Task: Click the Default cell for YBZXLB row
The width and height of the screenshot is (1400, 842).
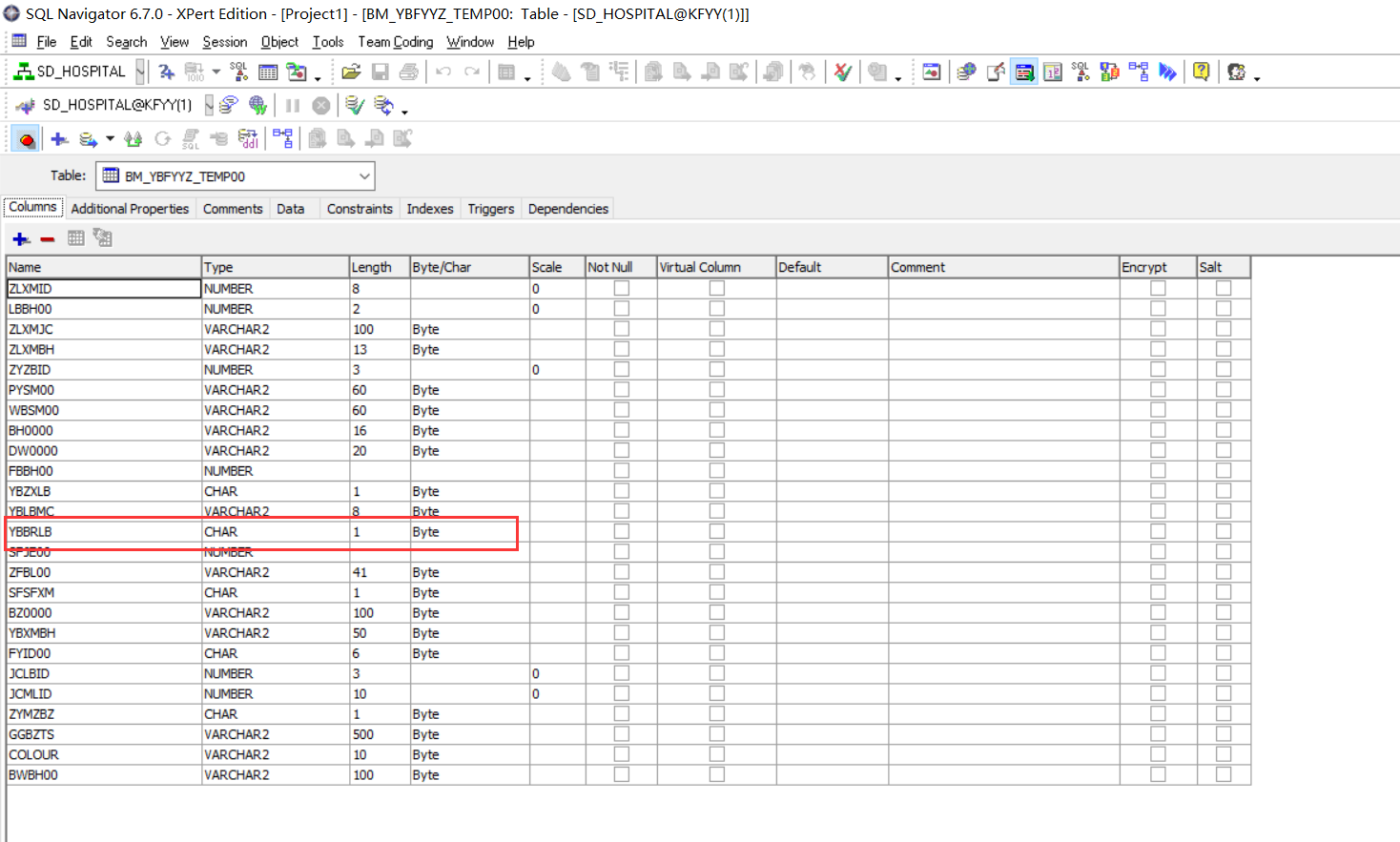Action: pos(833,491)
